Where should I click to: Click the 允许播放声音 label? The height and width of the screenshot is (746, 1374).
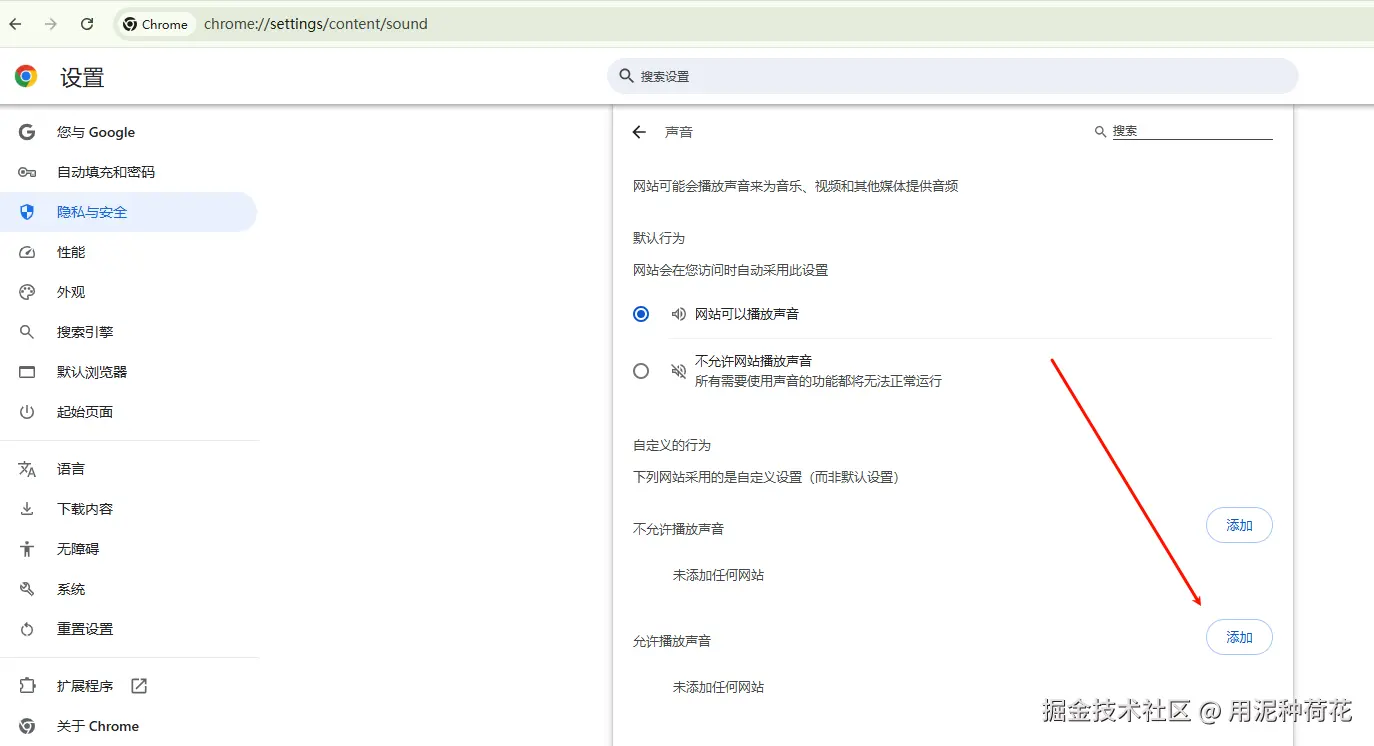pos(672,641)
